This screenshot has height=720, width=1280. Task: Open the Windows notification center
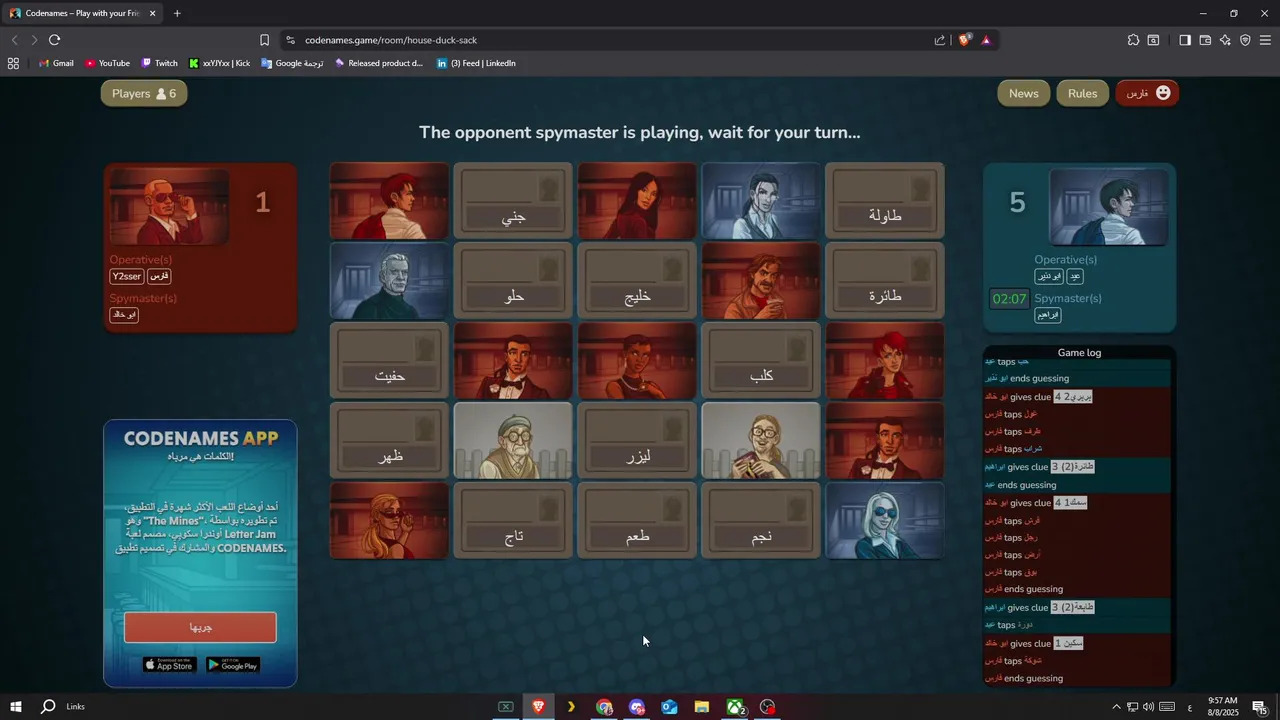pos(1260,707)
